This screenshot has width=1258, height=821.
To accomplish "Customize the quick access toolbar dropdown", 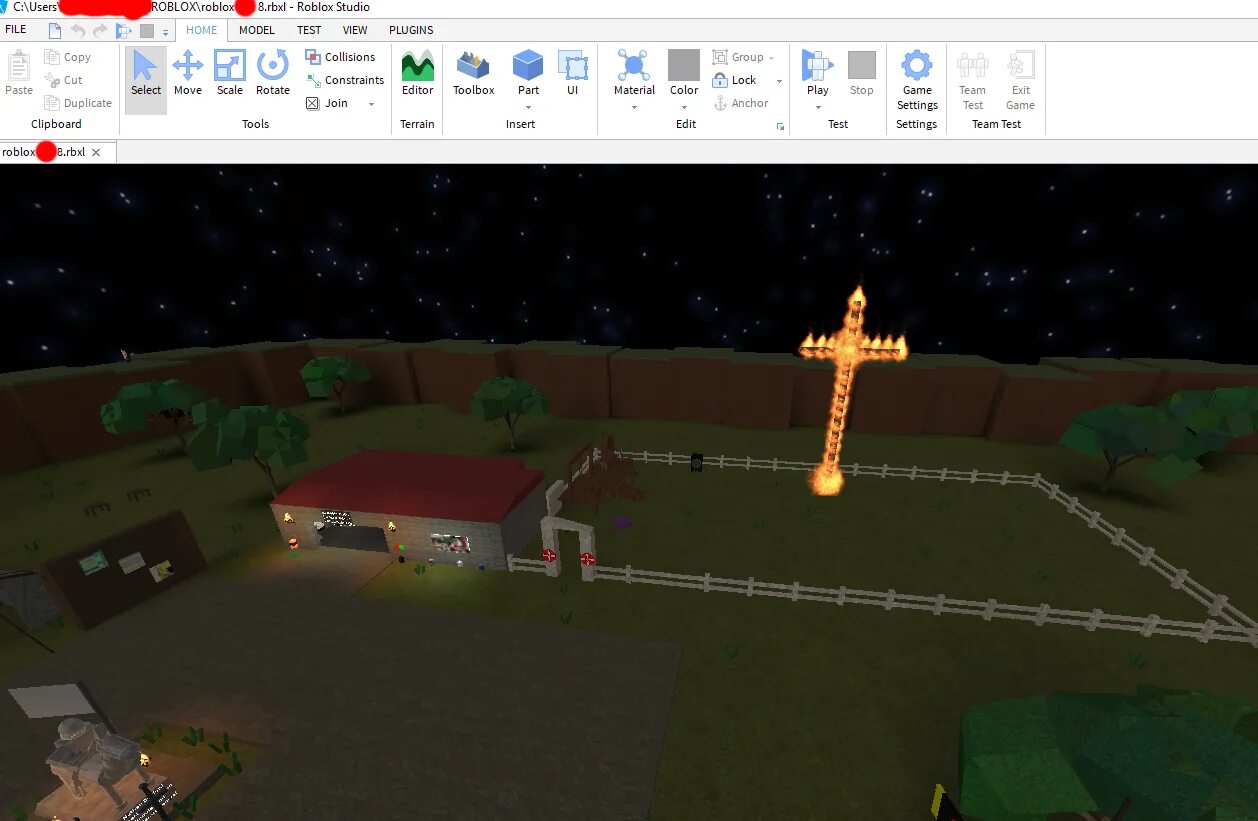I will tap(166, 32).
